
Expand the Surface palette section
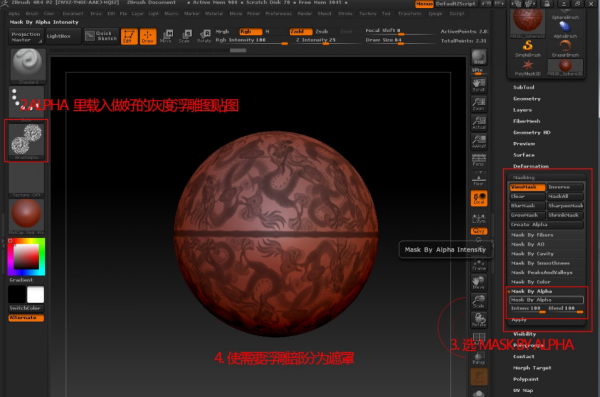tap(523, 155)
